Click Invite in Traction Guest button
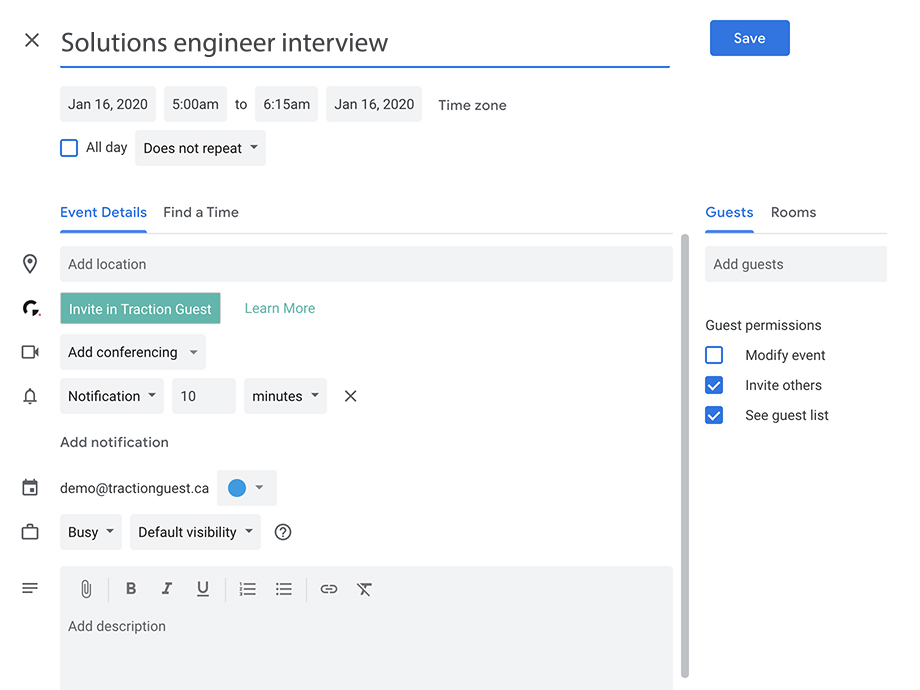The image size is (920, 690). (x=140, y=308)
